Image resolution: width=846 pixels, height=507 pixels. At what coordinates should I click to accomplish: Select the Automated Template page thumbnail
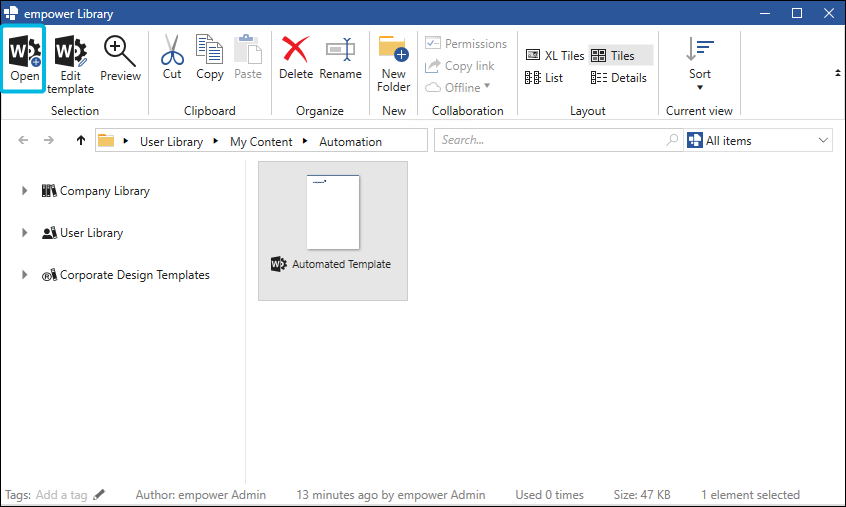(x=333, y=212)
